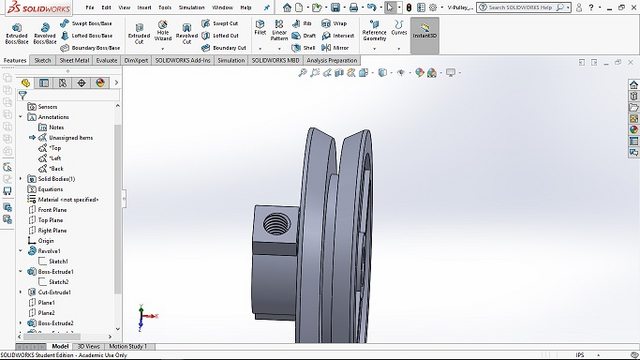Viewport: 640px width, 360px height.
Task: Select the Wrap tool
Action: (x=334, y=23)
